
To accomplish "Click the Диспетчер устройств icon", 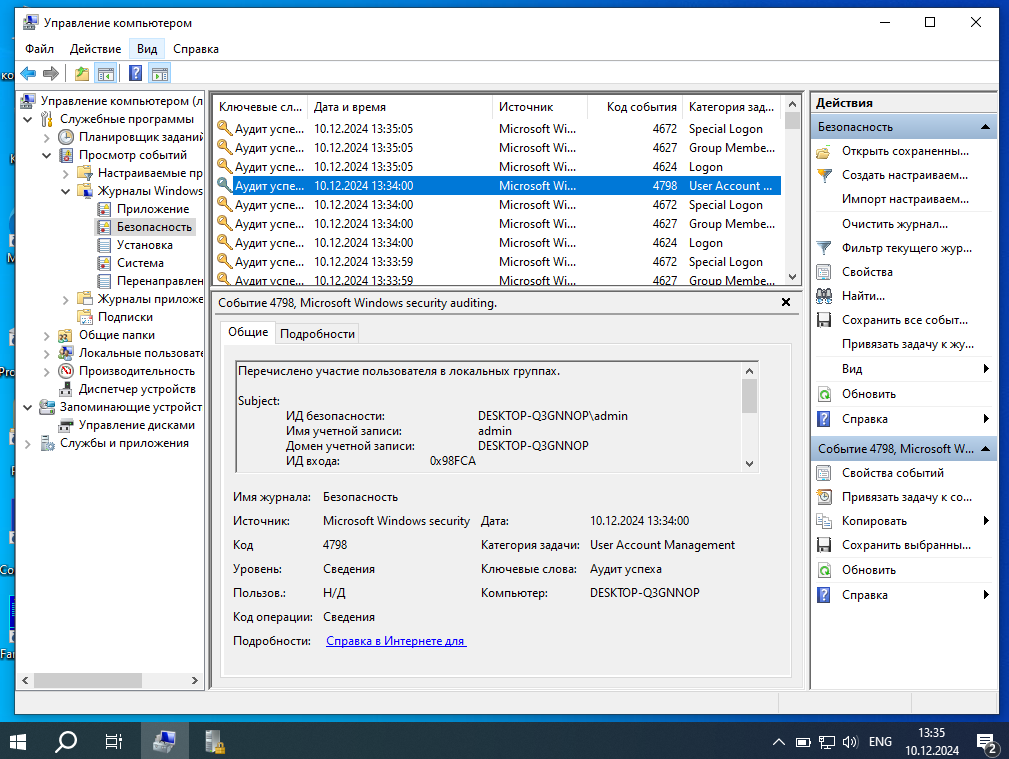I will 66,389.
